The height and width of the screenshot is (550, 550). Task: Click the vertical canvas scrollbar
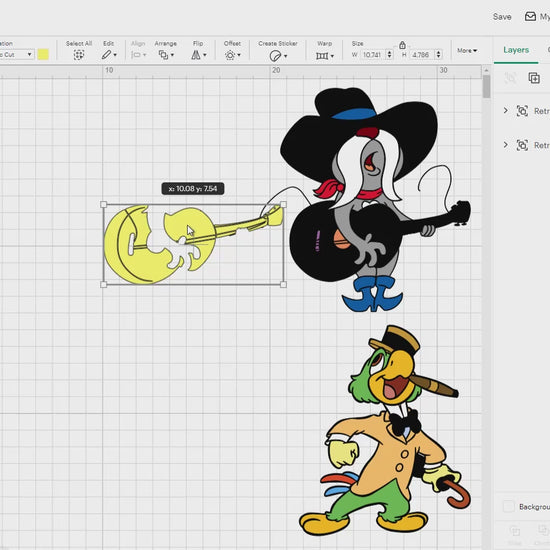point(486,87)
